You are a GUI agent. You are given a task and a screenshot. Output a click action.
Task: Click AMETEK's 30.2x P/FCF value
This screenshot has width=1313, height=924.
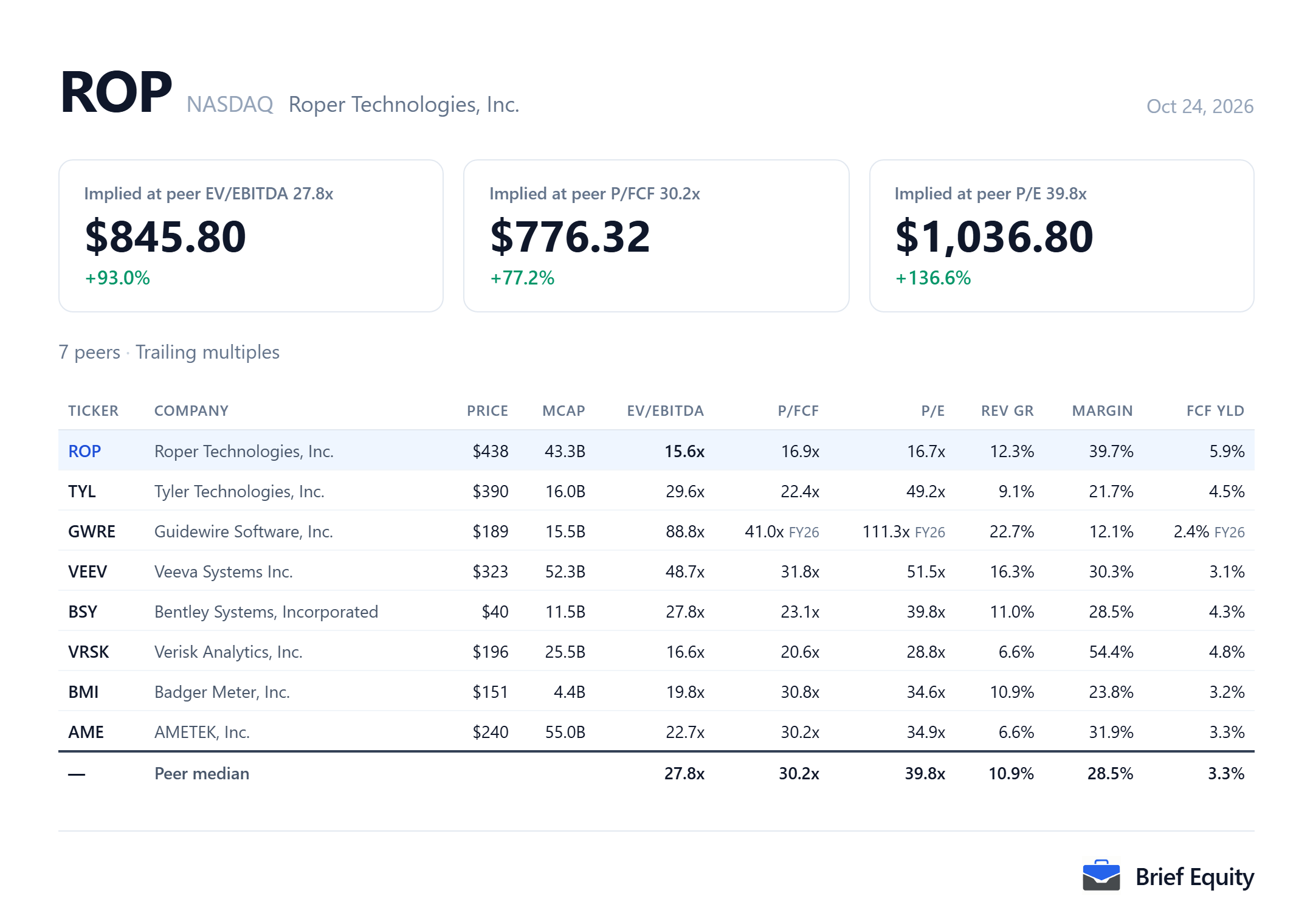[x=800, y=732]
